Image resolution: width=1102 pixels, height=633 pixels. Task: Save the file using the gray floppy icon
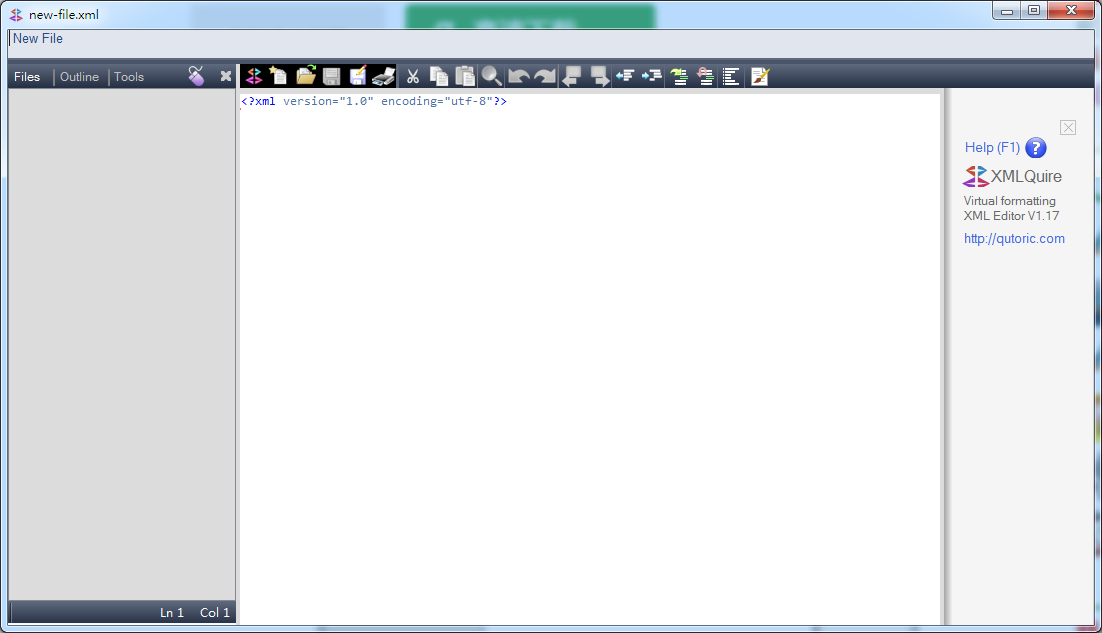[332, 77]
